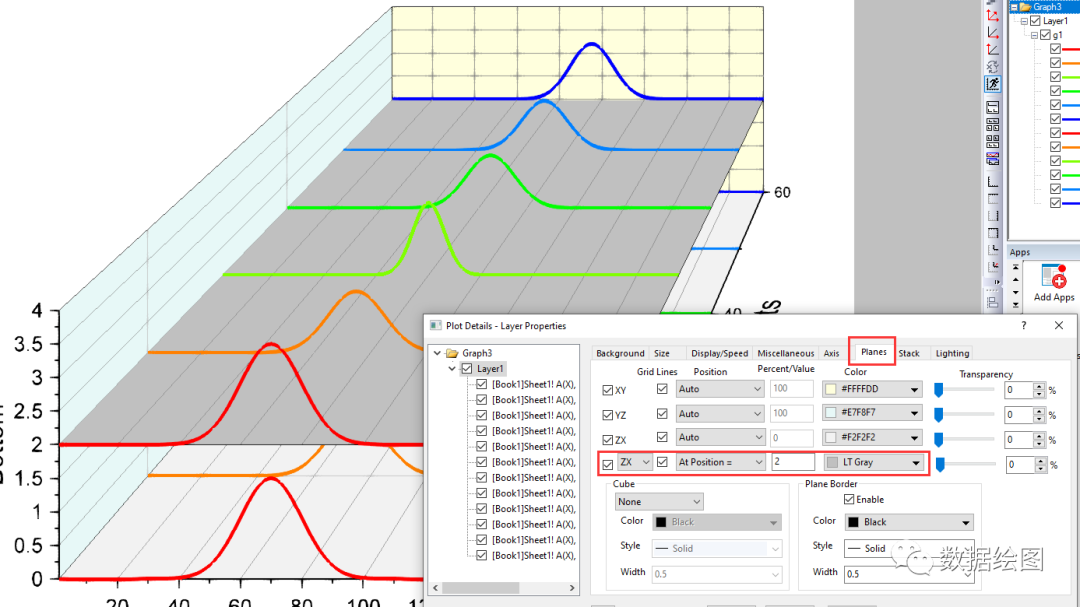The image size is (1080, 607).
Task: Disable the Plane Border Enable checkbox
Action: (849, 499)
